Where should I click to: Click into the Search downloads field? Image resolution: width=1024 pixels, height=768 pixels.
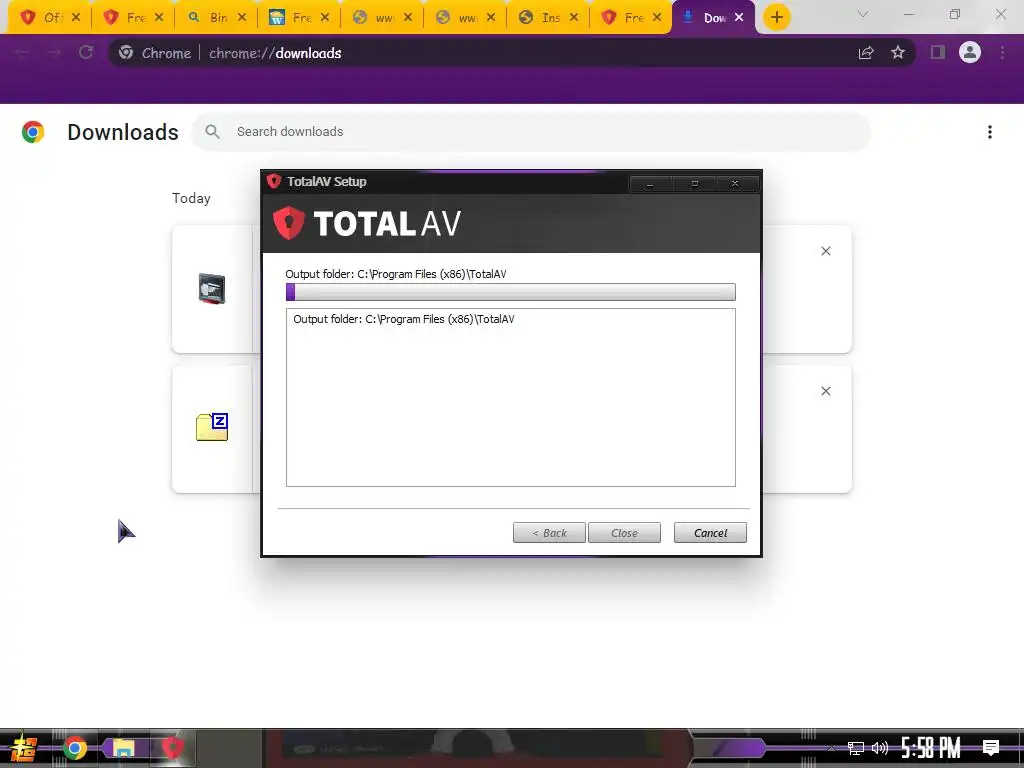(x=531, y=132)
